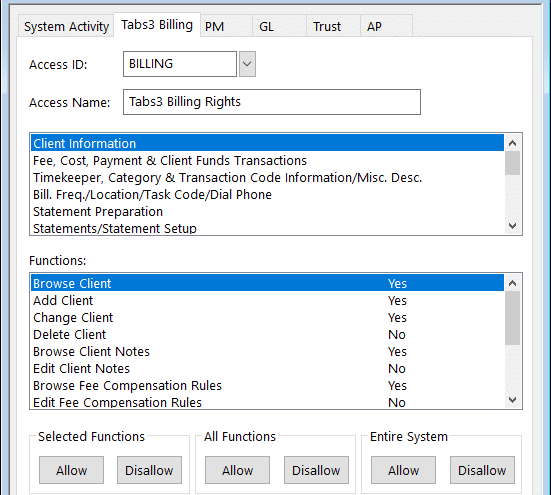This screenshot has height=495, width=551.
Task: Select the Delete Client function
Action: click(x=267, y=334)
